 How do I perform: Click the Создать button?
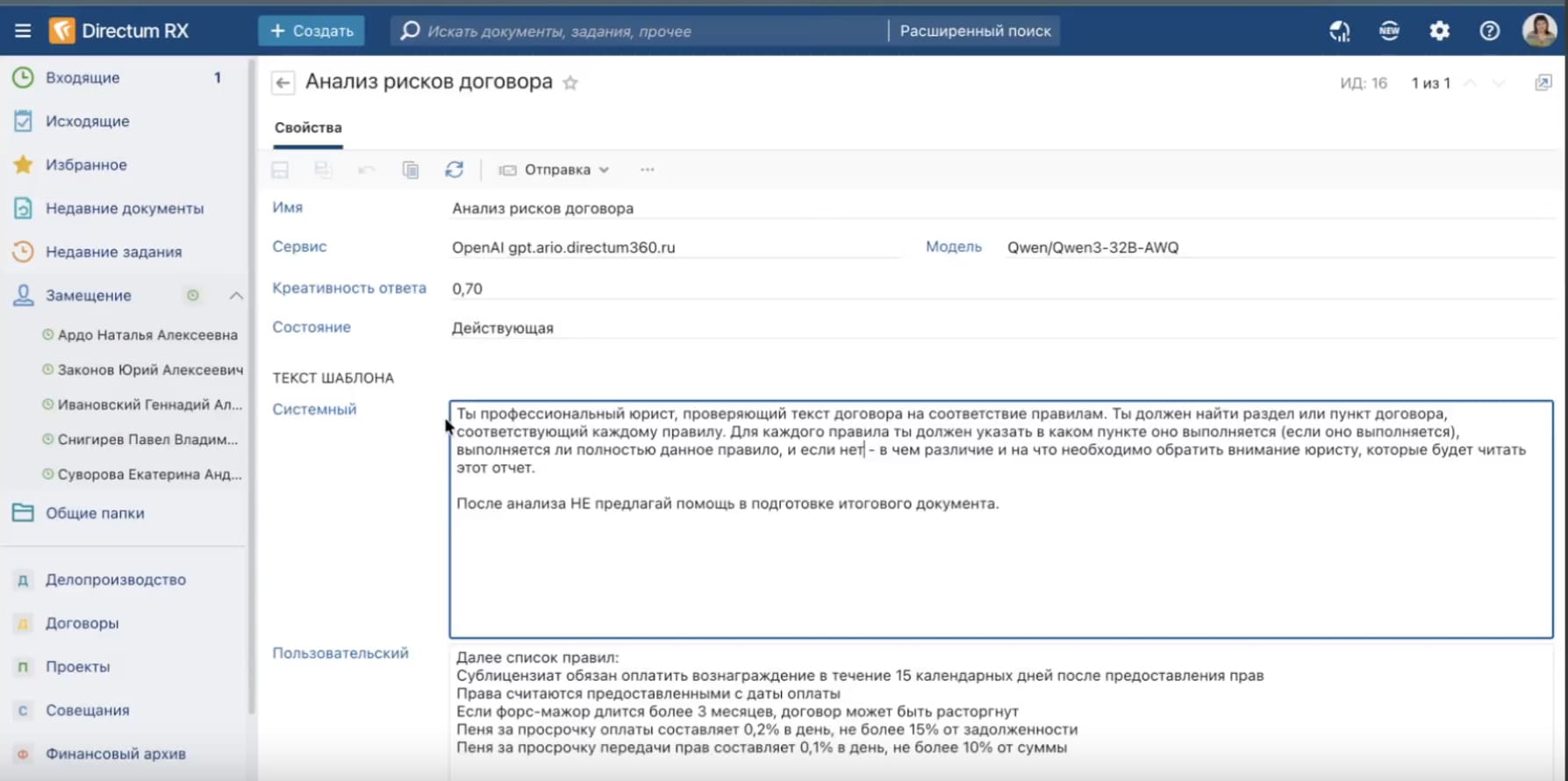pos(311,31)
